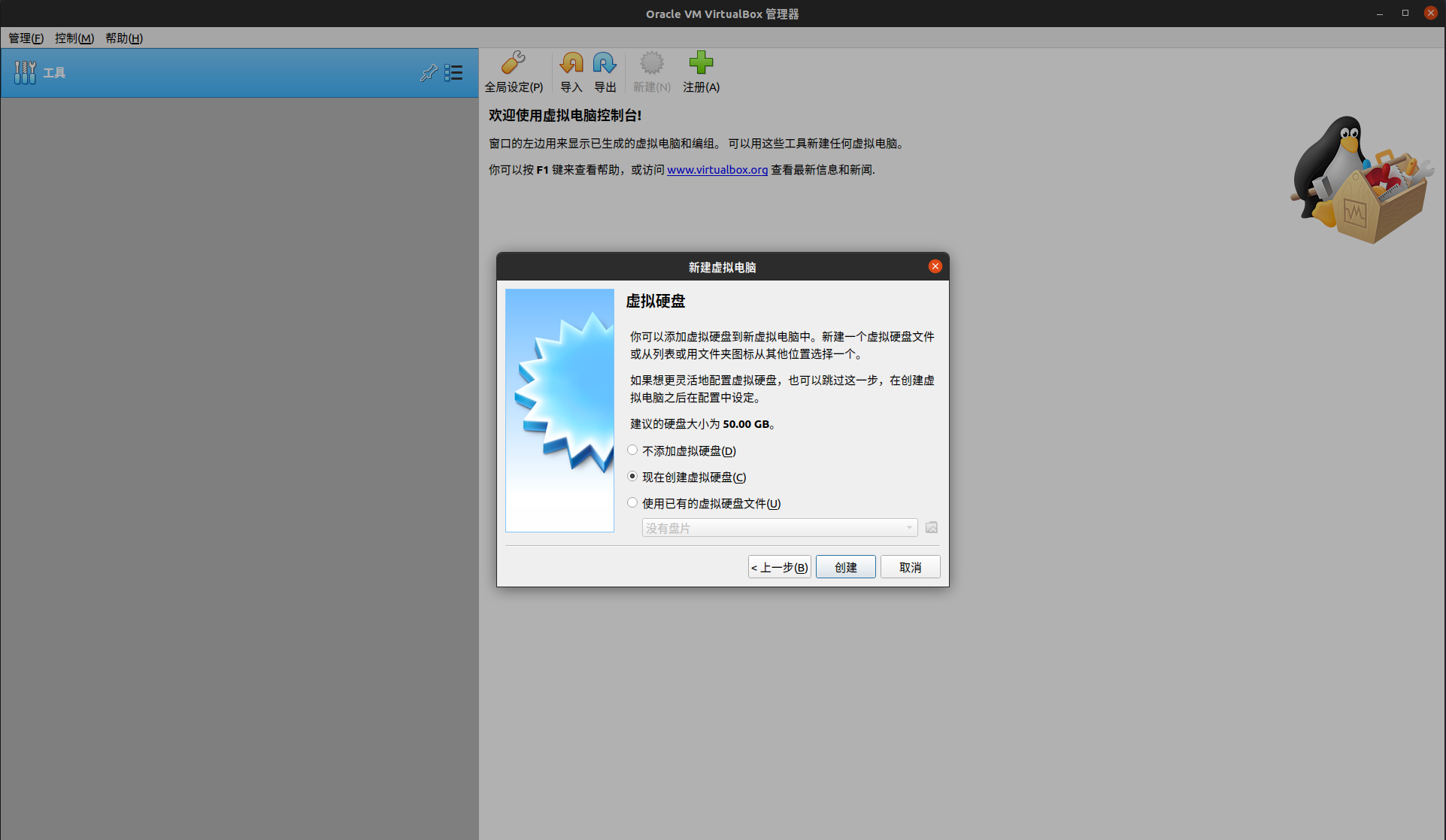Open the 控制(M) menu
The height and width of the screenshot is (840, 1446).
tap(74, 38)
